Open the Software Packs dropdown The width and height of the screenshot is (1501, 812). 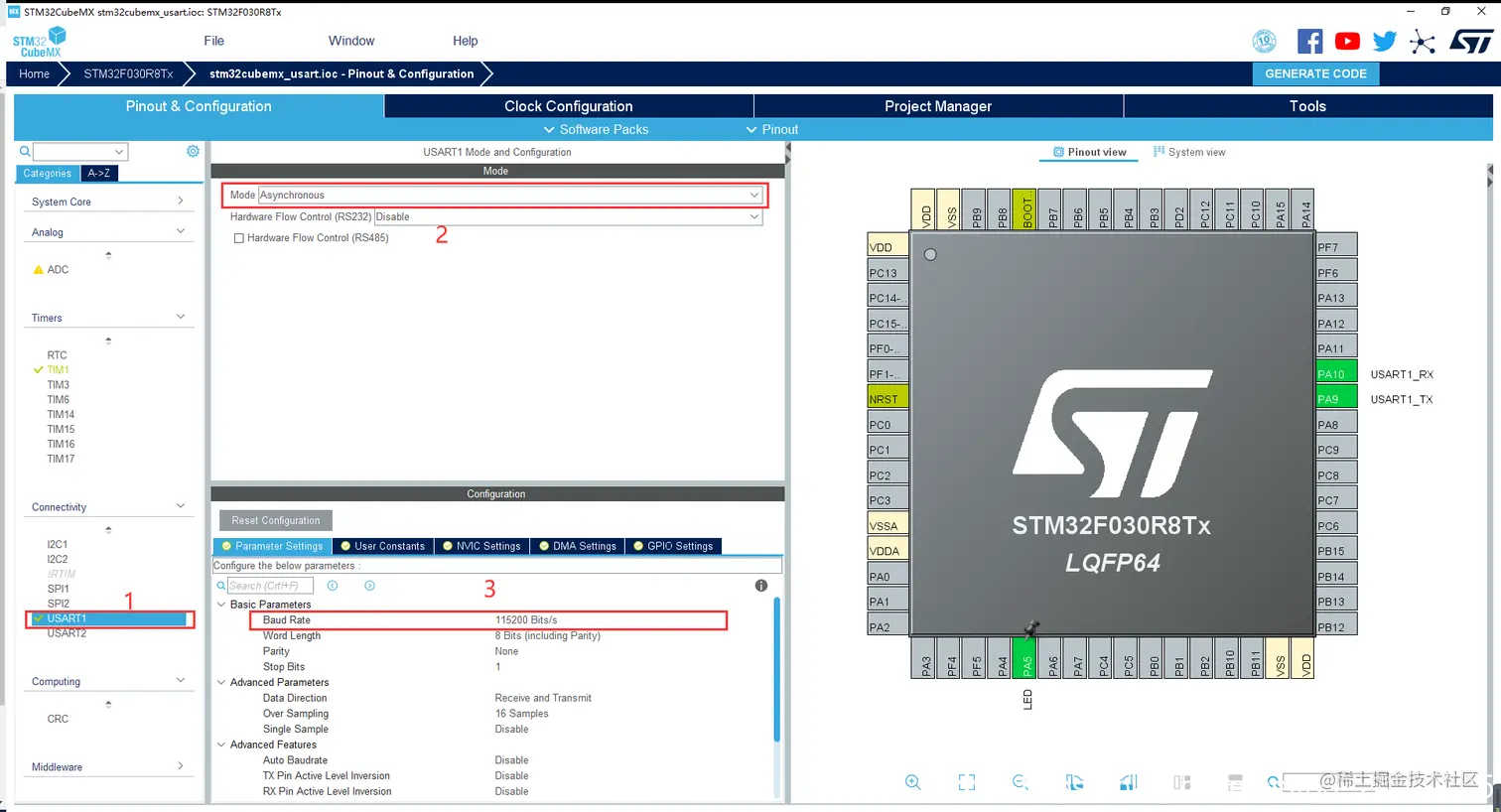point(596,129)
